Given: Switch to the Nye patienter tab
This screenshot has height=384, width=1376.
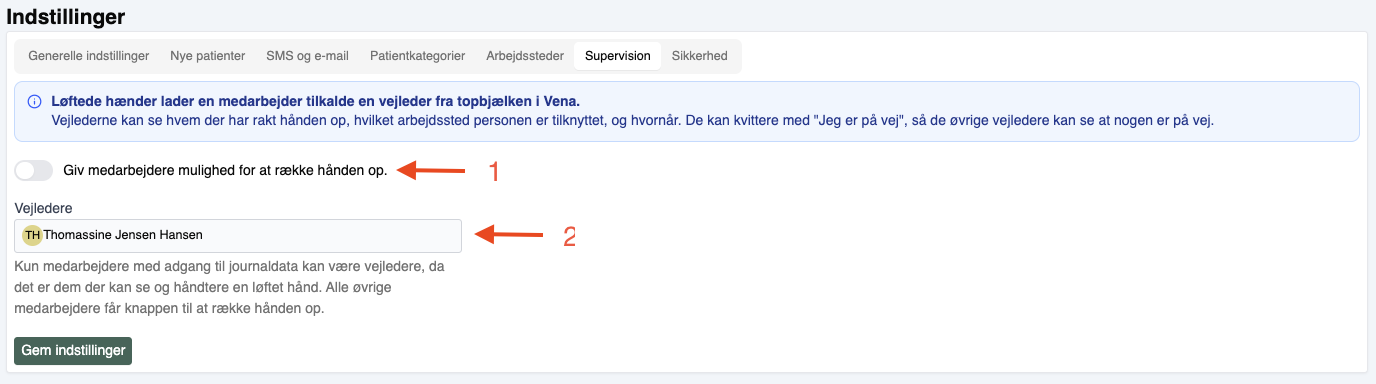Looking at the screenshot, I should (208, 56).
